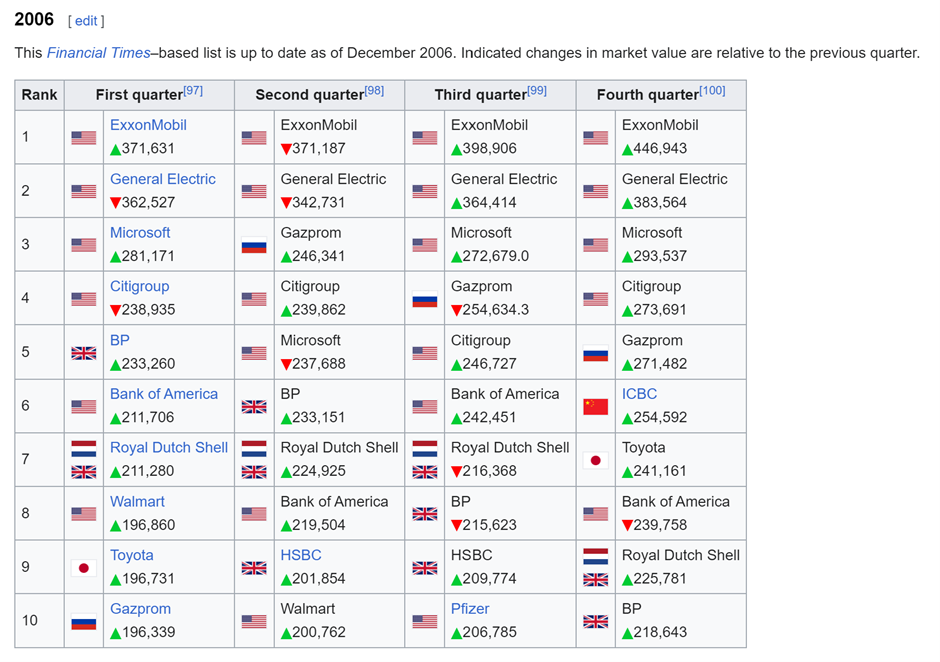Viewport: 940px width, 662px height.
Task: Click the US flag beside the Pfizer link
Action: (425, 621)
